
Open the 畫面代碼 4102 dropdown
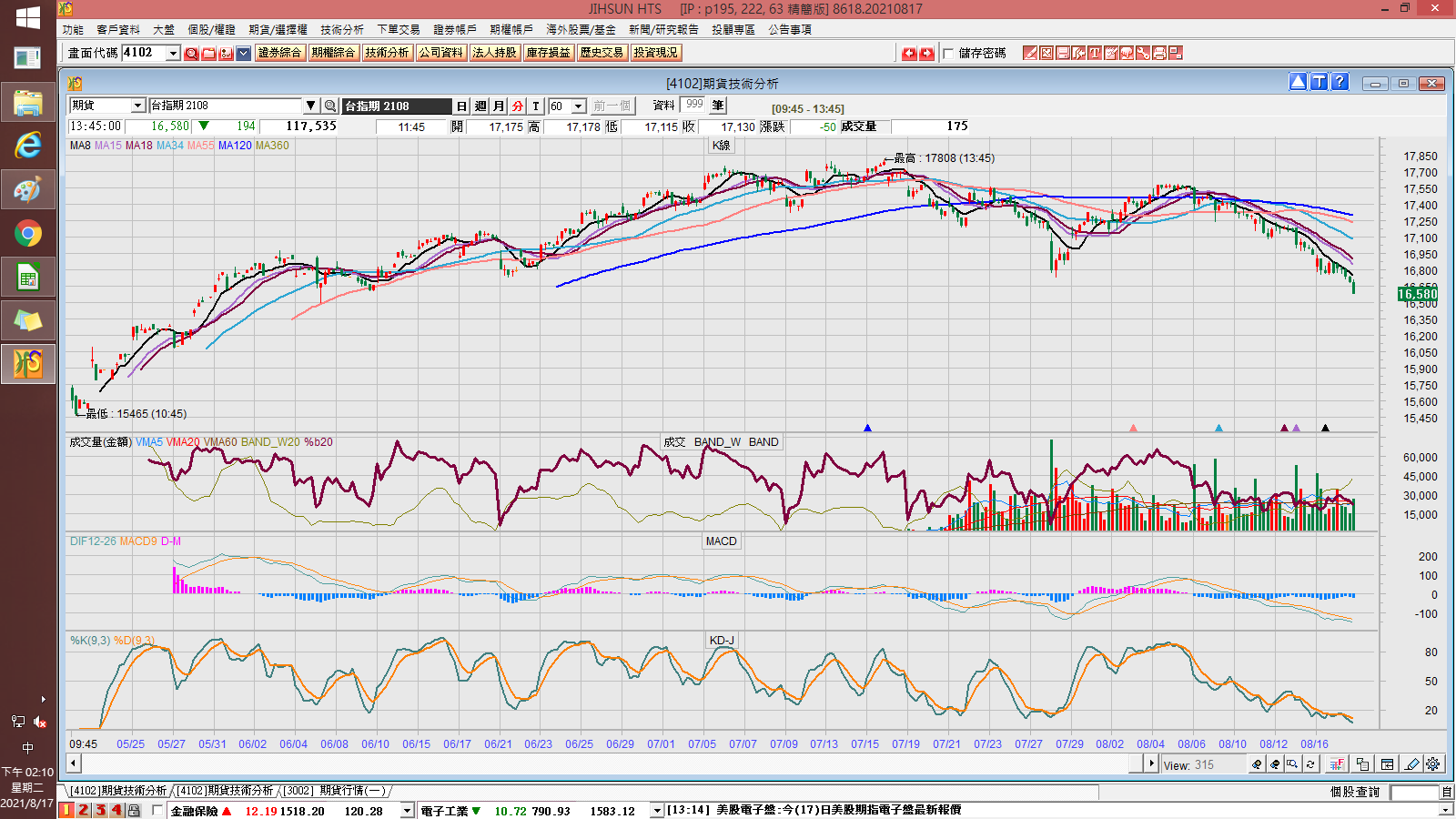pyautogui.click(x=173, y=54)
